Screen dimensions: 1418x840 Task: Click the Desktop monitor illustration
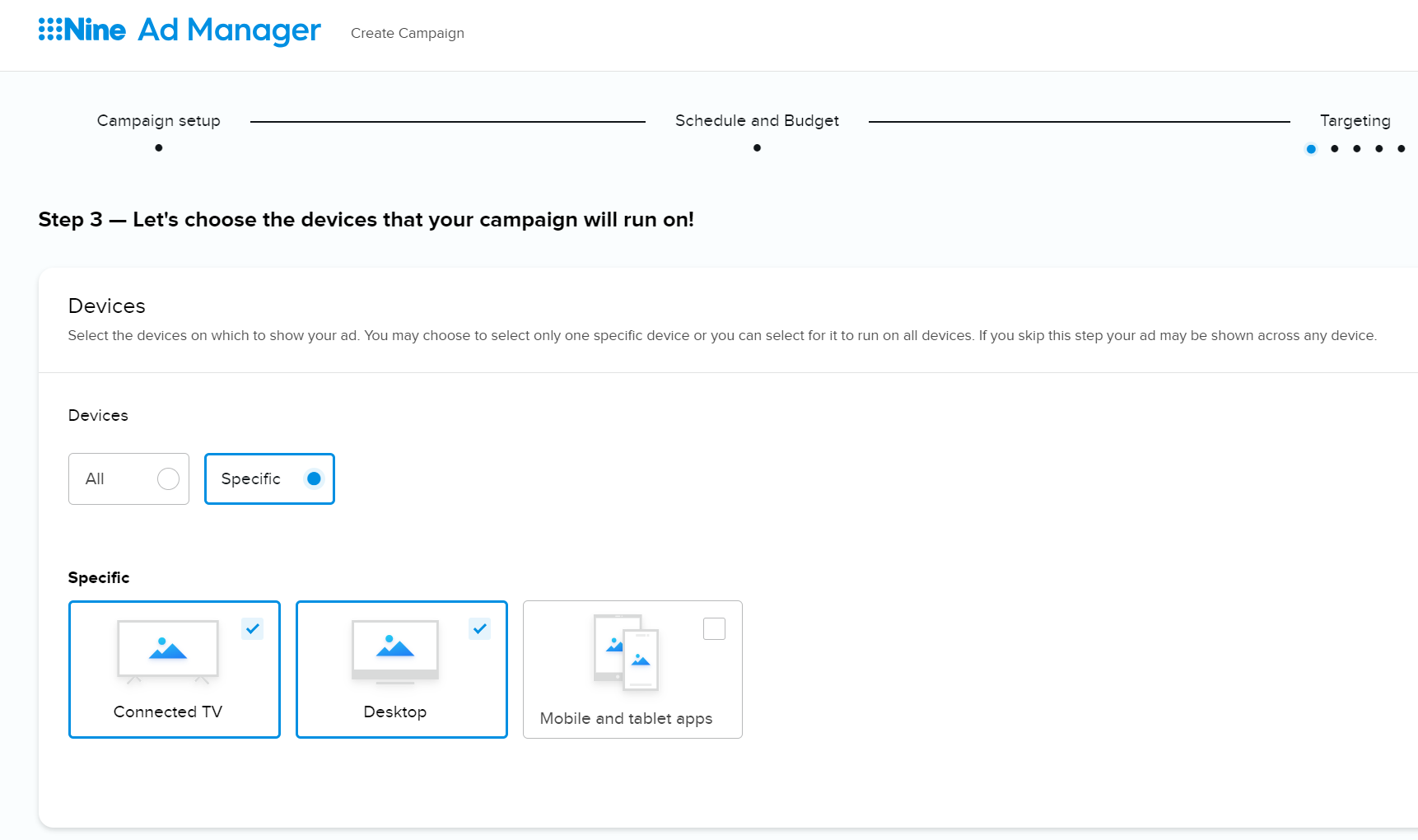click(x=395, y=651)
